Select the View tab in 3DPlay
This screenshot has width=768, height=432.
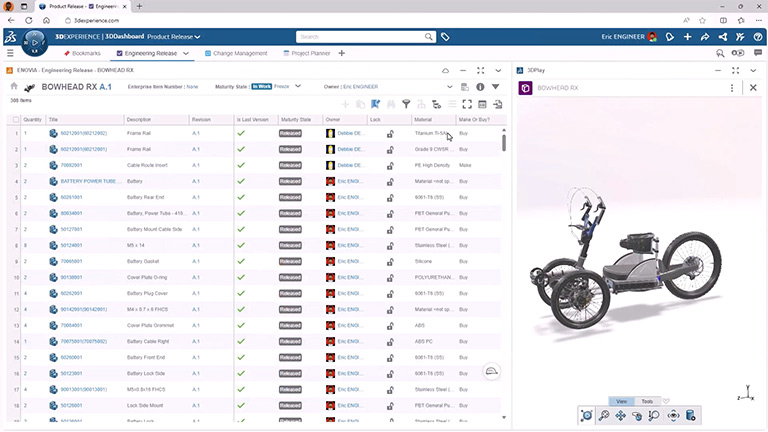click(x=622, y=401)
